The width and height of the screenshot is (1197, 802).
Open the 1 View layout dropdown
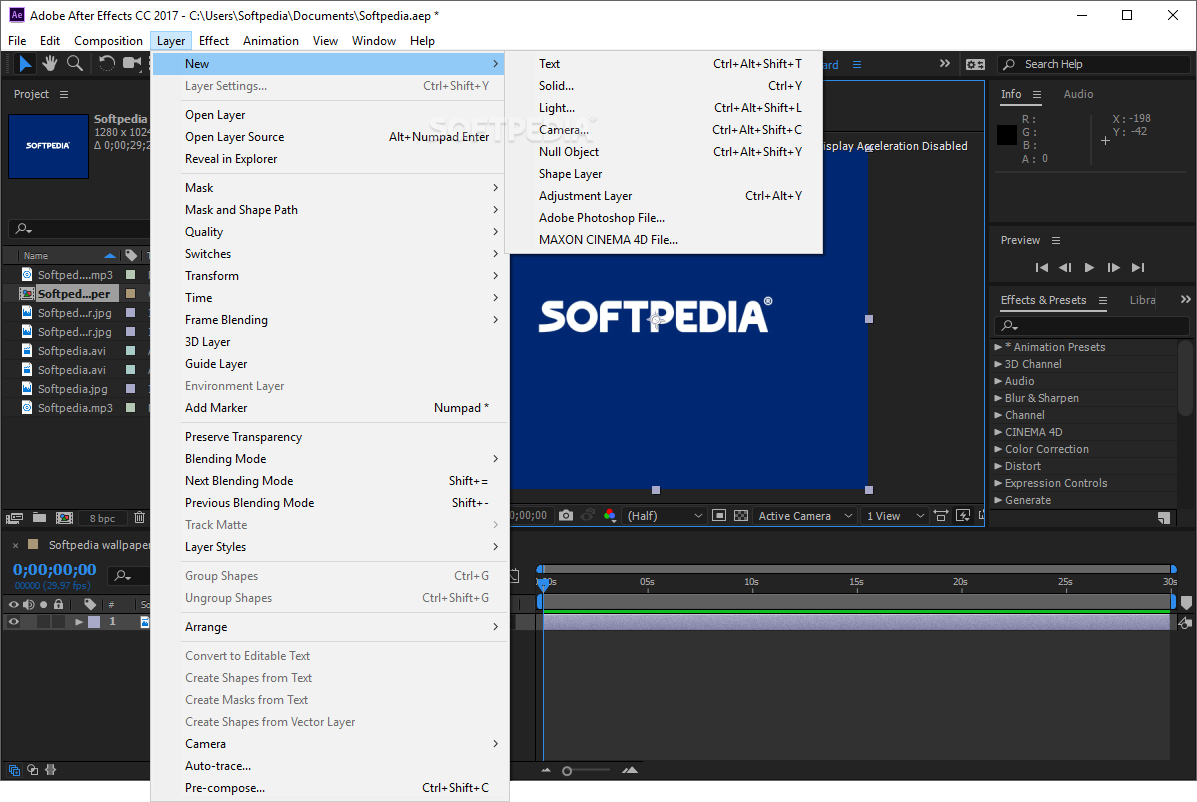(895, 516)
